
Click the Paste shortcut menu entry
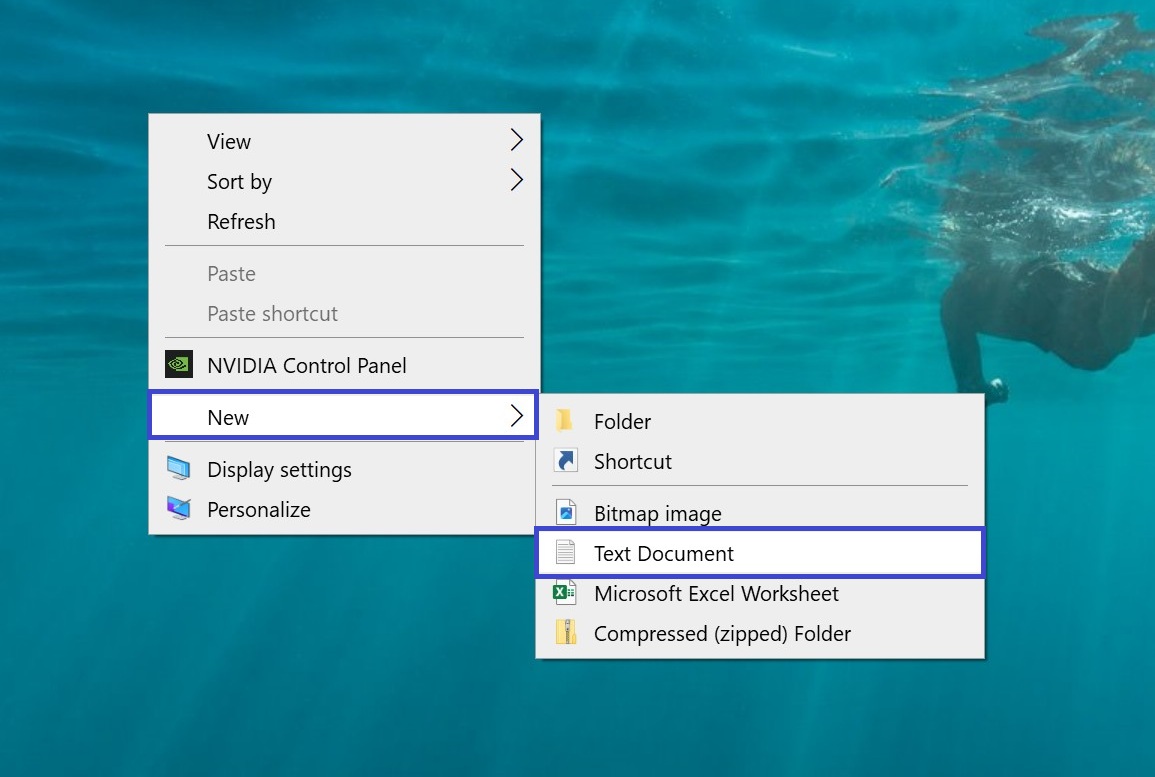click(x=272, y=314)
